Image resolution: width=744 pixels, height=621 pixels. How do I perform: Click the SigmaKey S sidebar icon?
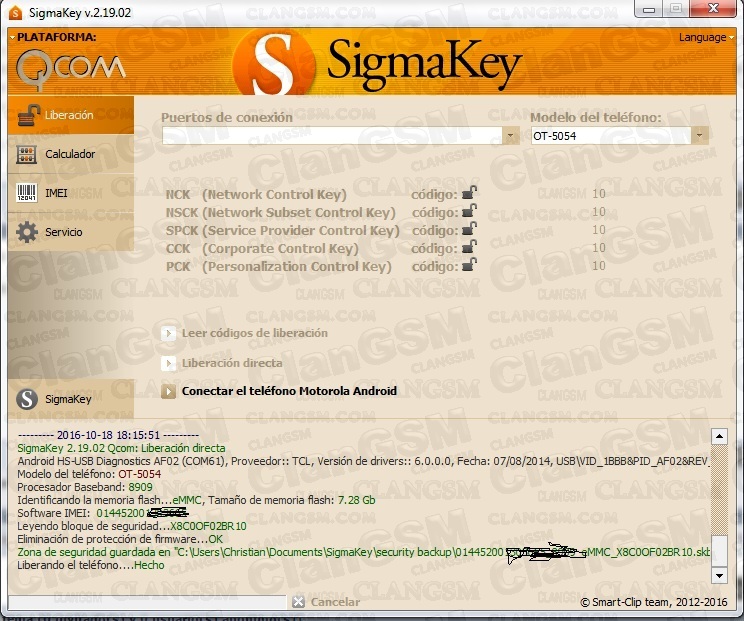tap(27, 399)
